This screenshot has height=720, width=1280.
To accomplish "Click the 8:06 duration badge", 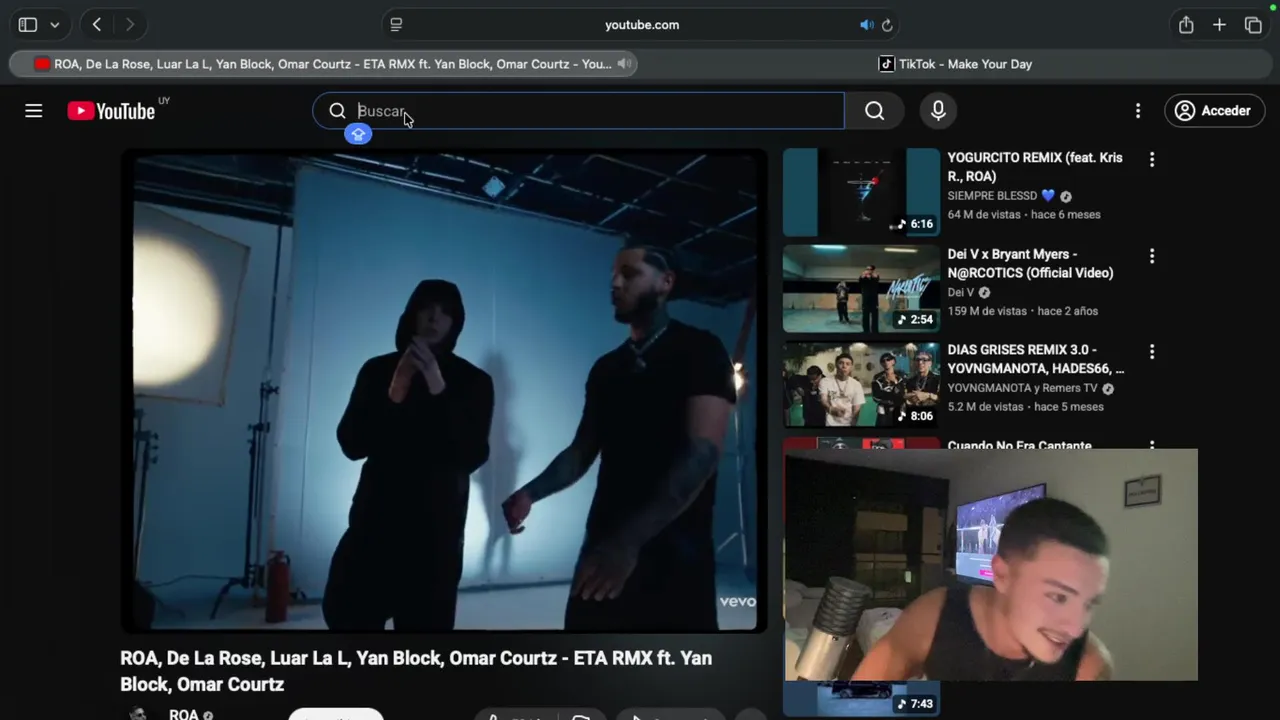I will pyautogui.click(x=914, y=416).
